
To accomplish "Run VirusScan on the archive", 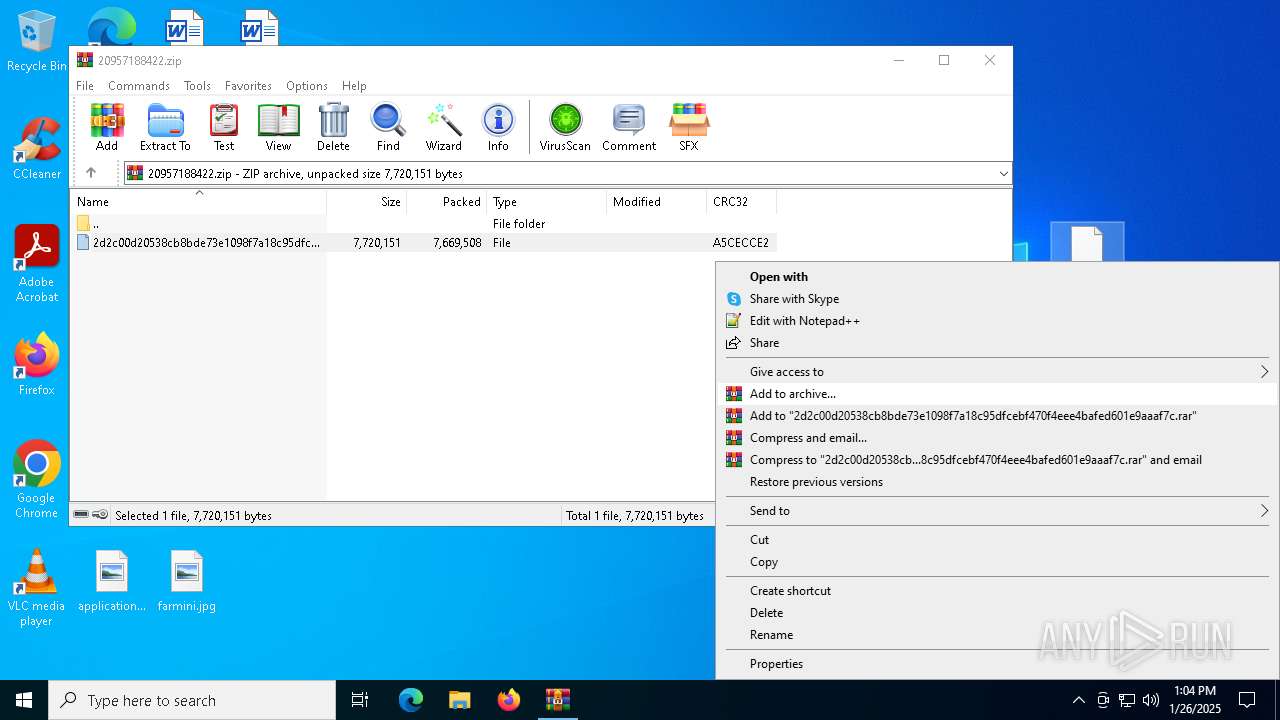I will tap(565, 127).
